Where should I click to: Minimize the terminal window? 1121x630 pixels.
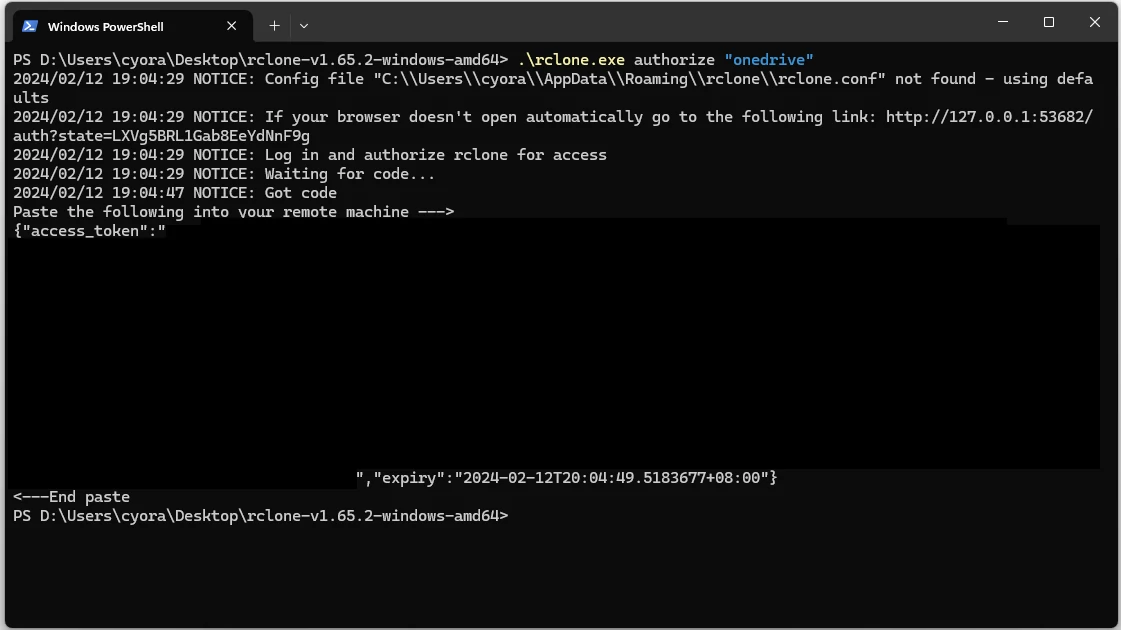point(1003,22)
